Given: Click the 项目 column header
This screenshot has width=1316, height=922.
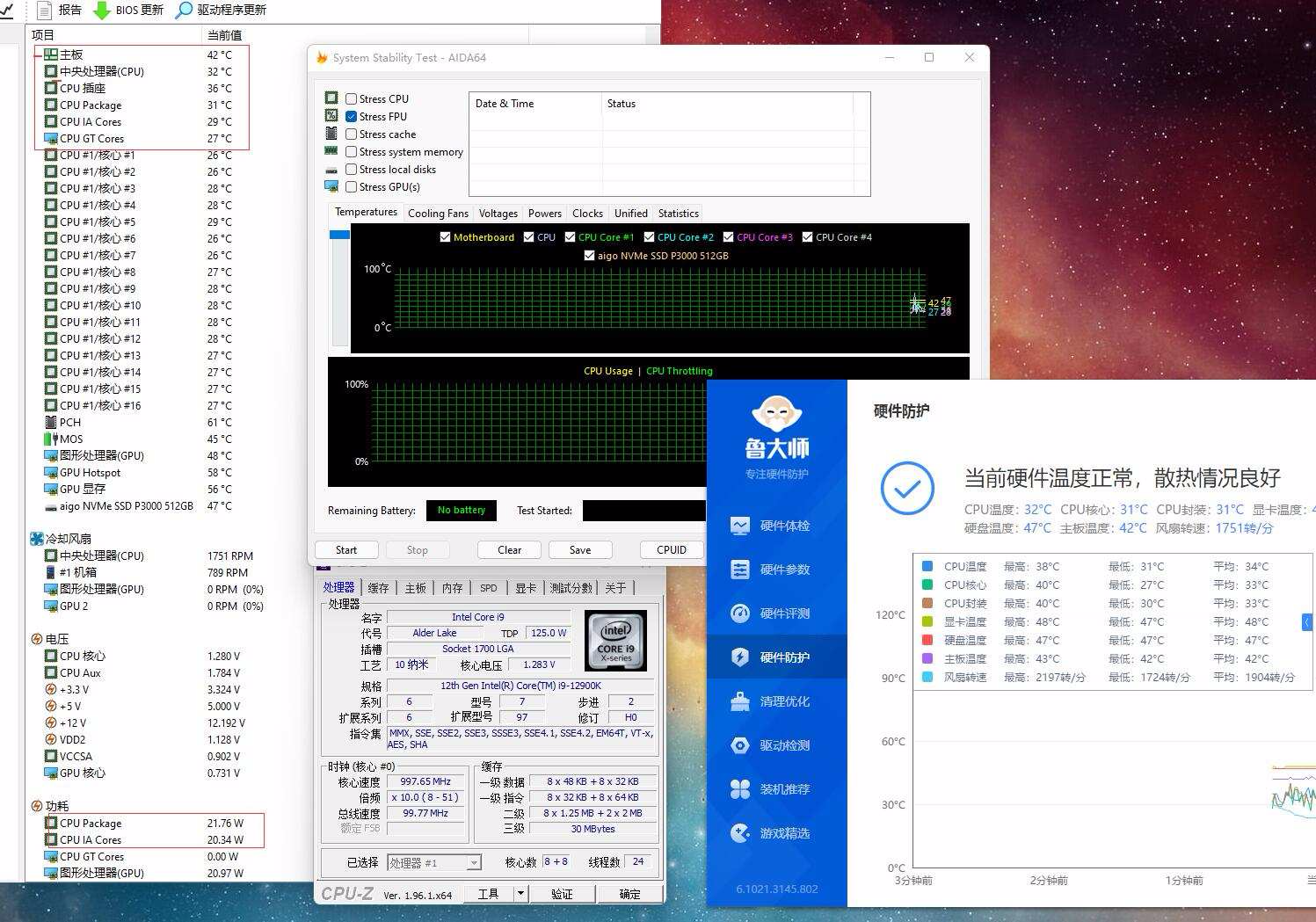Looking at the screenshot, I should coord(43,35).
